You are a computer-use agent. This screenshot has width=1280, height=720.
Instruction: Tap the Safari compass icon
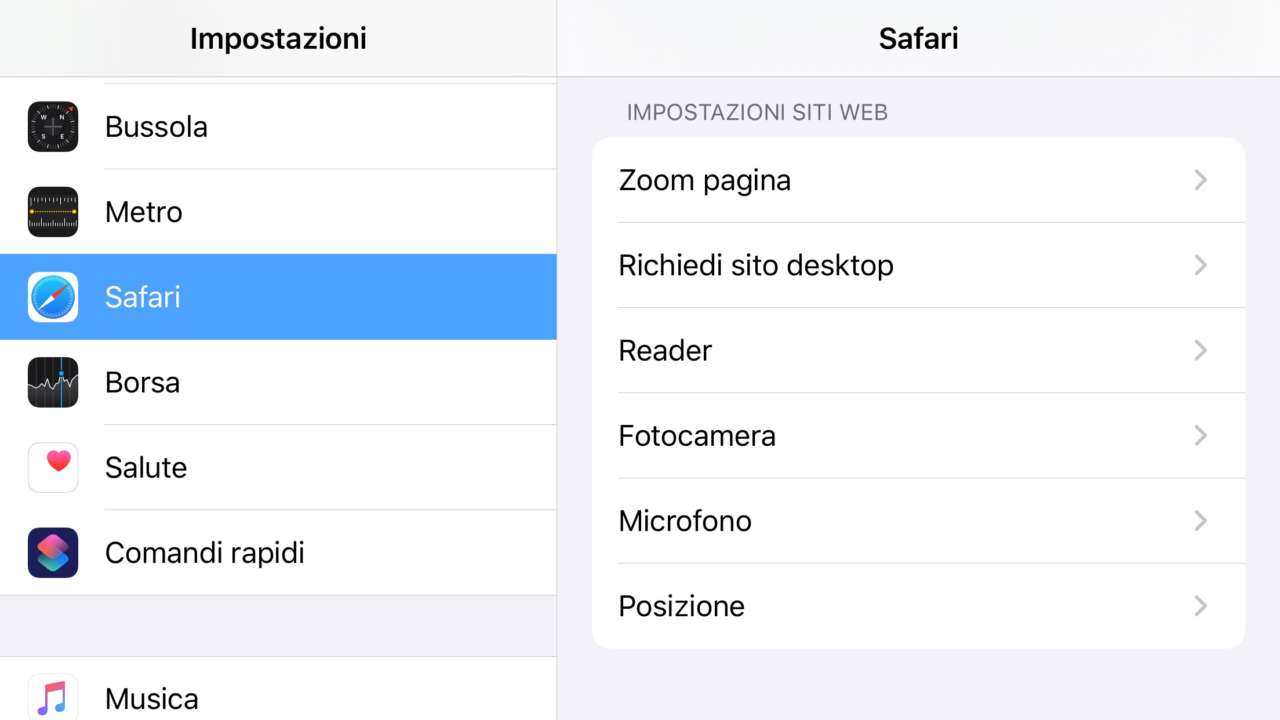pyautogui.click(x=53, y=297)
